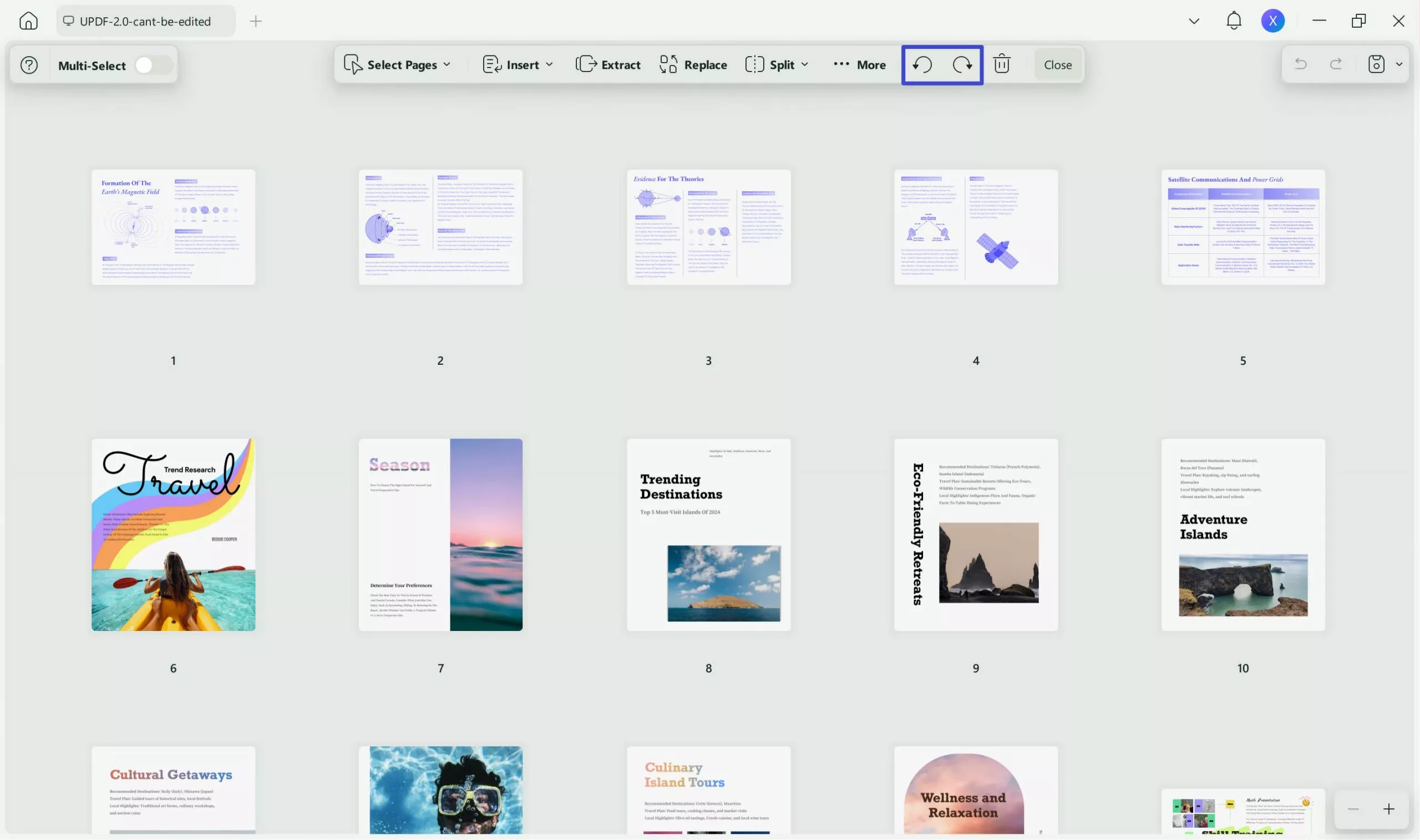1420x840 pixels.
Task: Open a new tab with the plus button
Action: (256, 21)
